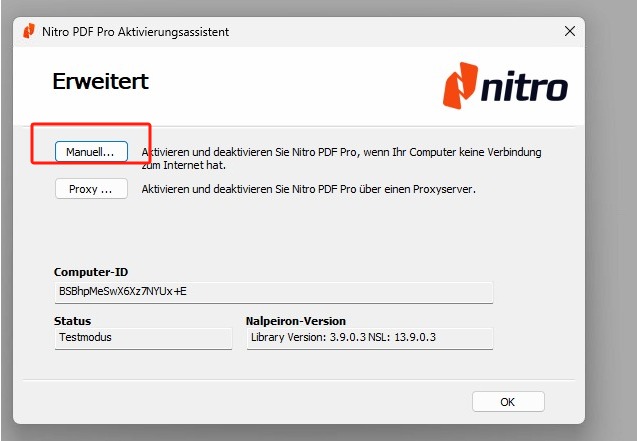
Task: Click the 'Erweitert' heading
Action: 99,82
